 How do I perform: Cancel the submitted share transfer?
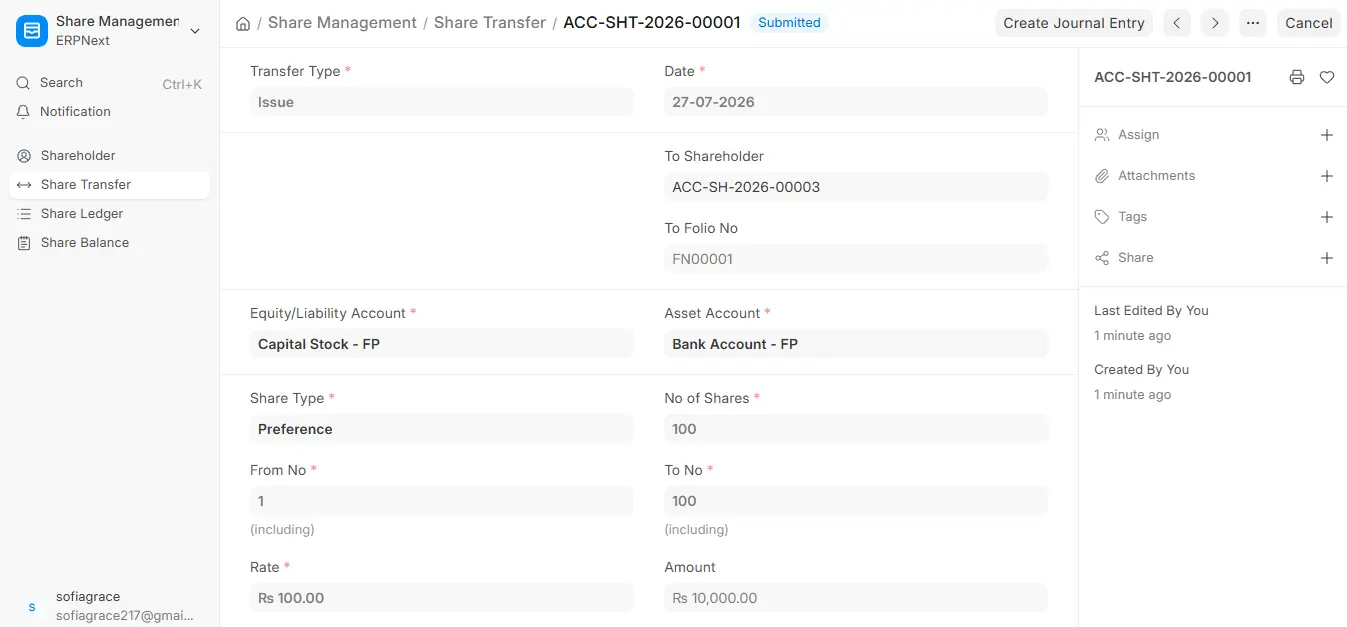[x=1308, y=23]
